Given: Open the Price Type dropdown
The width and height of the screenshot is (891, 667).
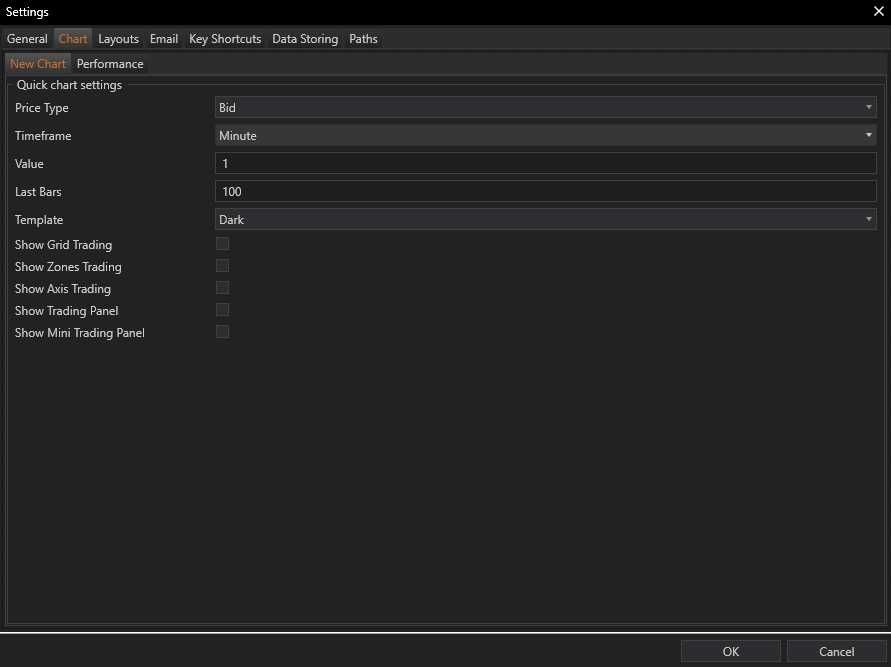Looking at the screenshot, I should click(545, 108).
